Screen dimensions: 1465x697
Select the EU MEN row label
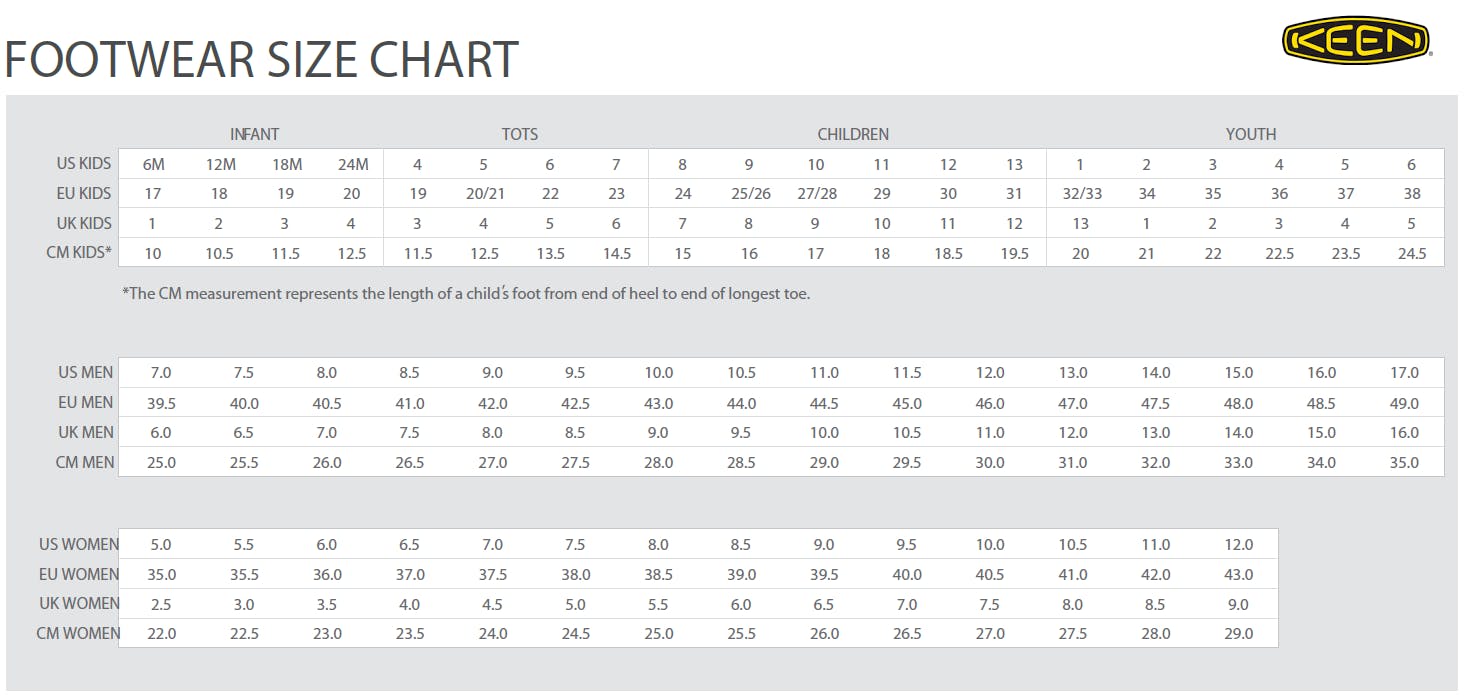click(86, 402)
